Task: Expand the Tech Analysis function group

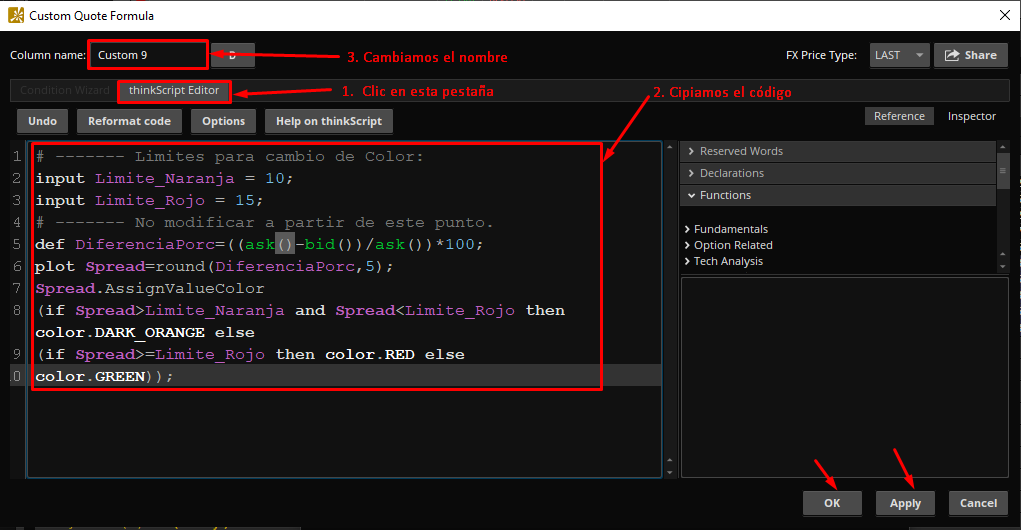Action: [x=723, y=261]
